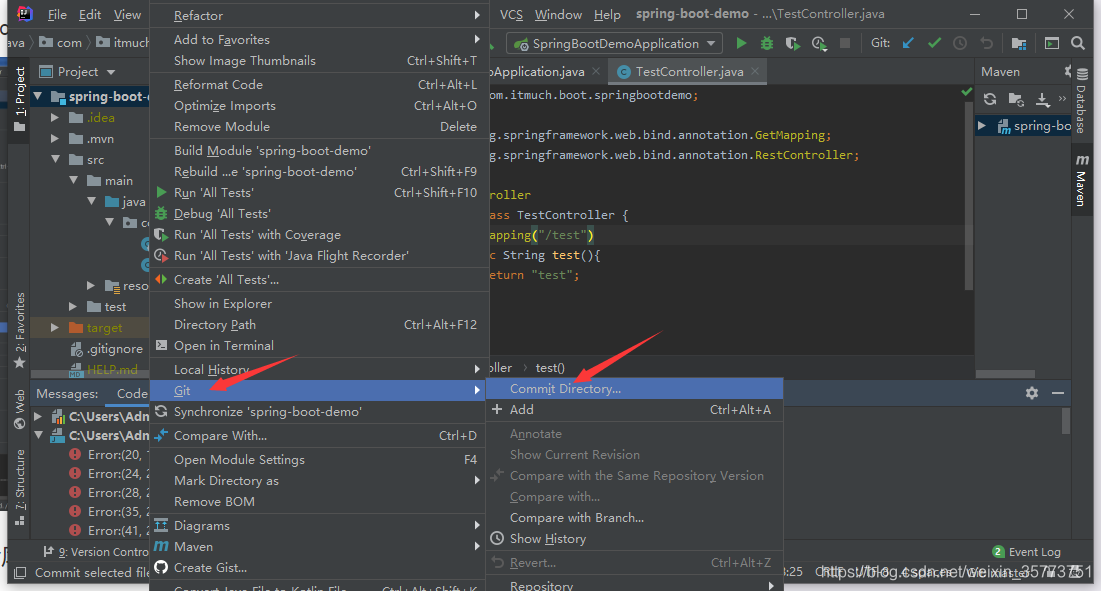The image size is (1101, 591).
Task: Open the Database side panel
Action: pyautogui.click(x=1081, y=101)
